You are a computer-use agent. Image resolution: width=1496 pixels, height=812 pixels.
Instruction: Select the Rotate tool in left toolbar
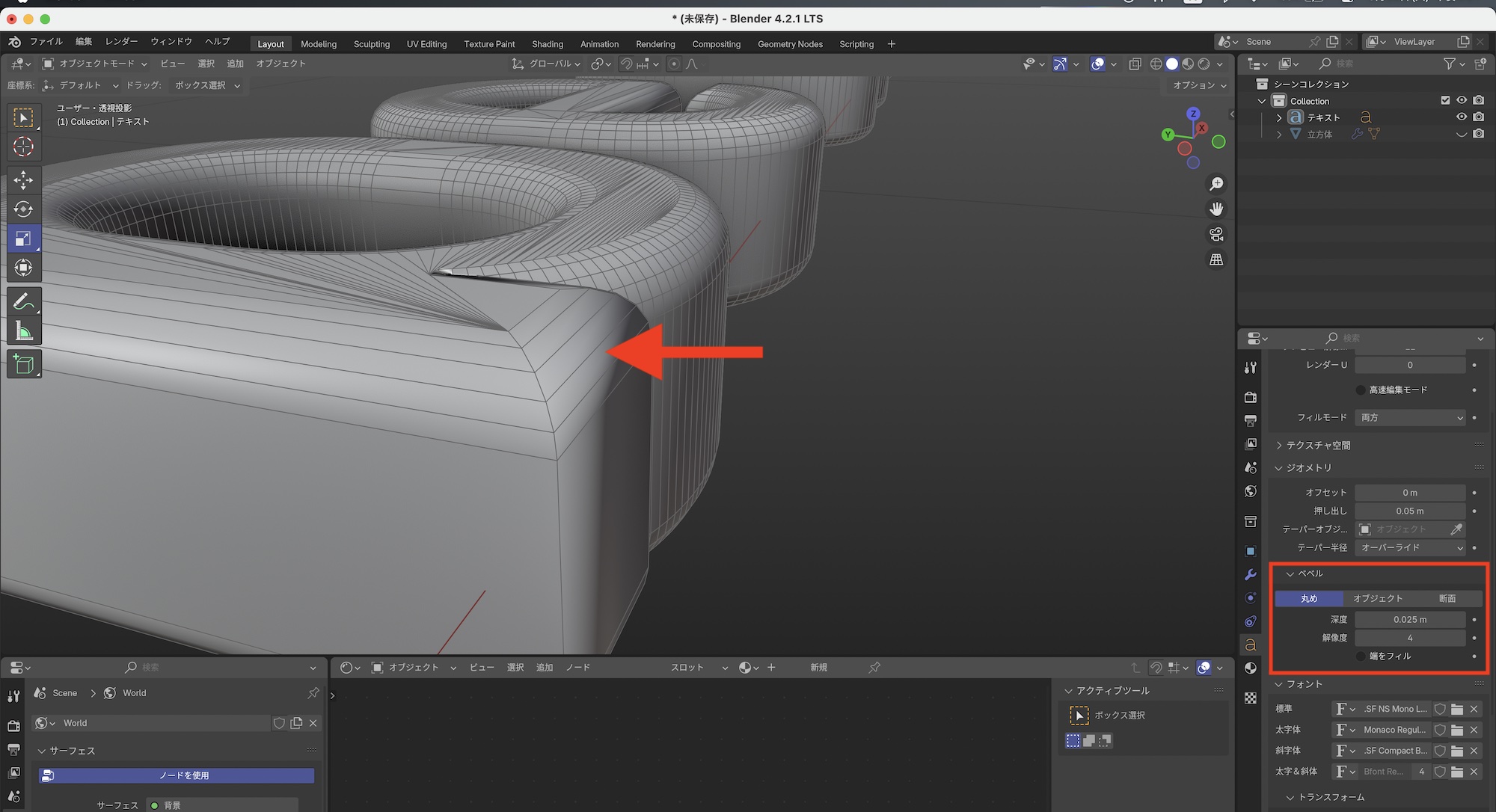tap(23, 209)
